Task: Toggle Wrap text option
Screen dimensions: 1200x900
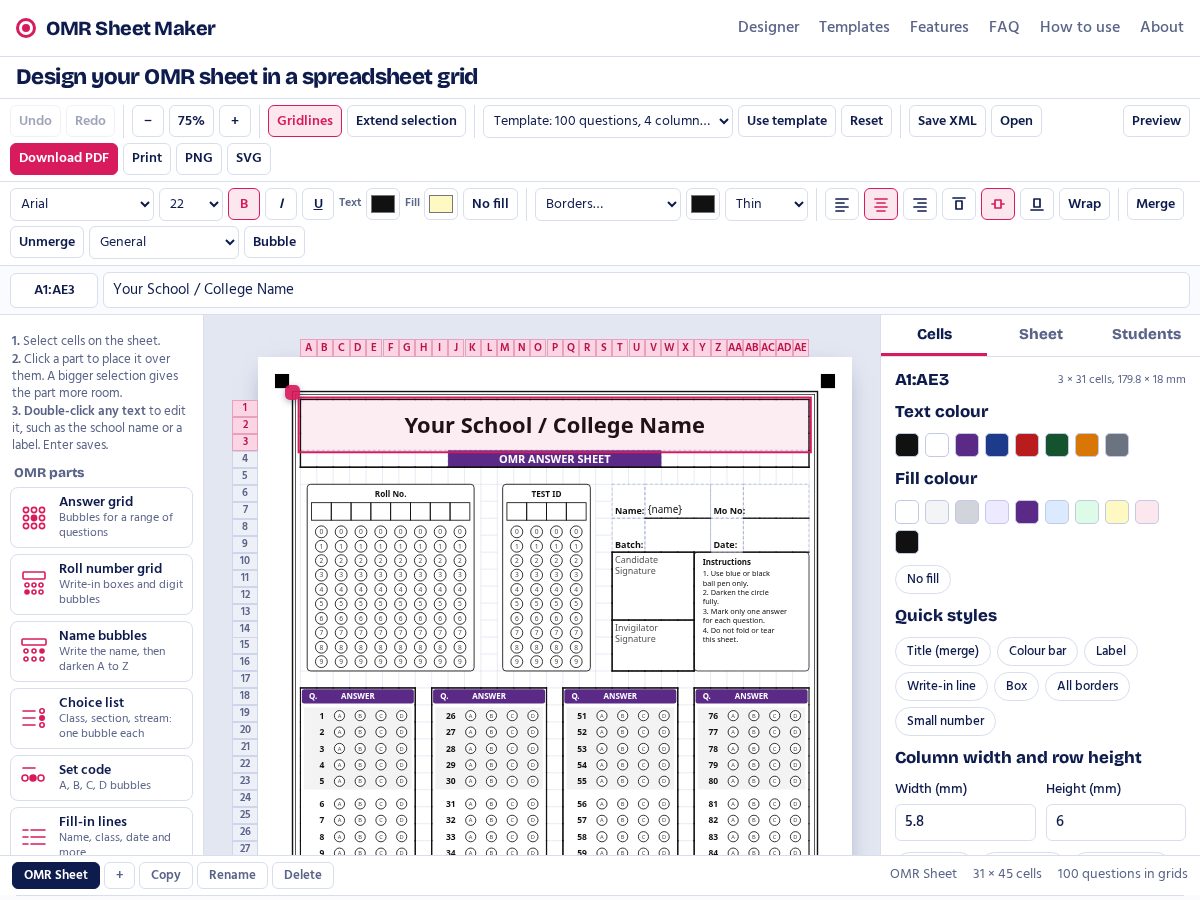Action: [x=1084, y=204]
